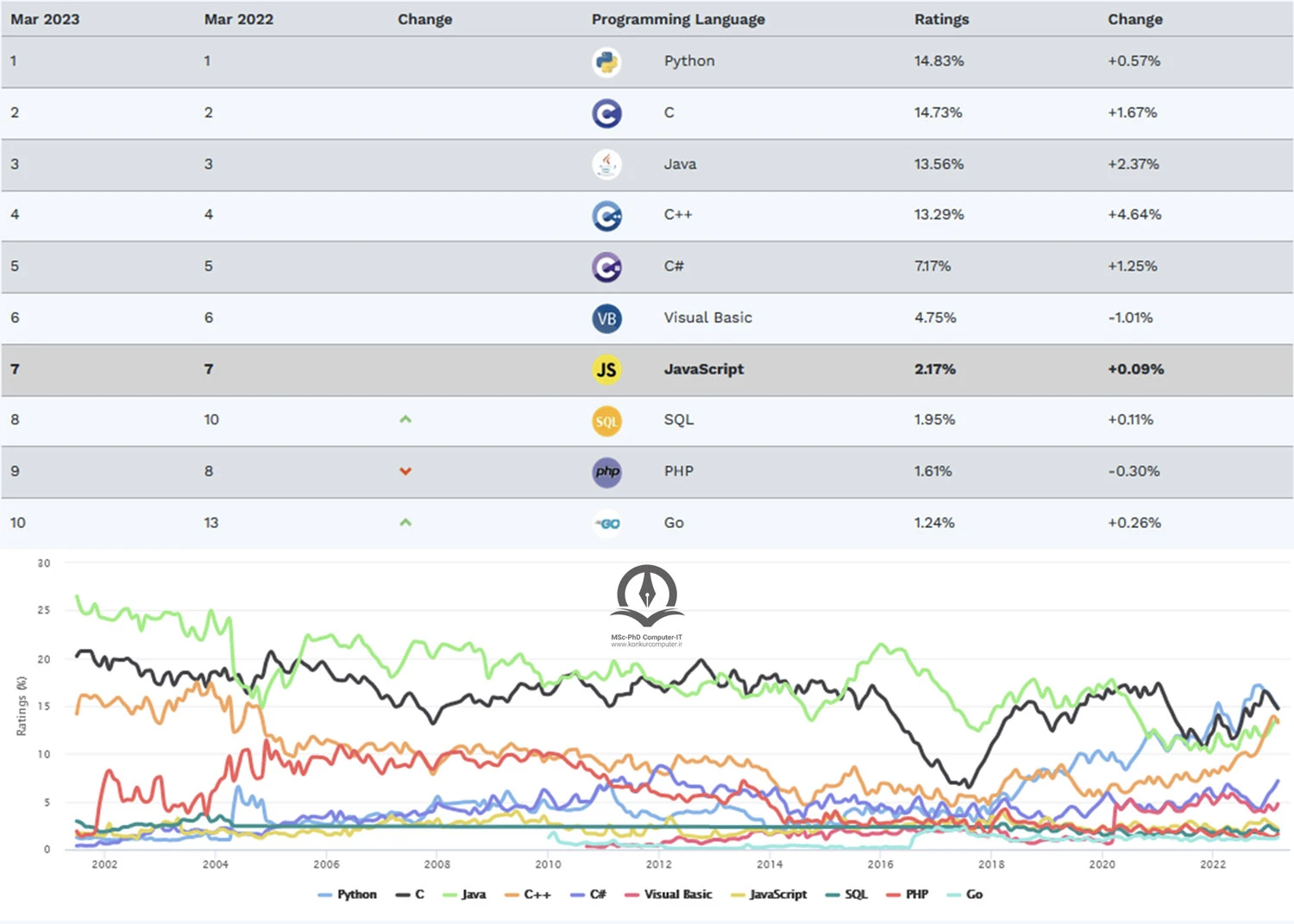Click the Python logo icon

606,62
